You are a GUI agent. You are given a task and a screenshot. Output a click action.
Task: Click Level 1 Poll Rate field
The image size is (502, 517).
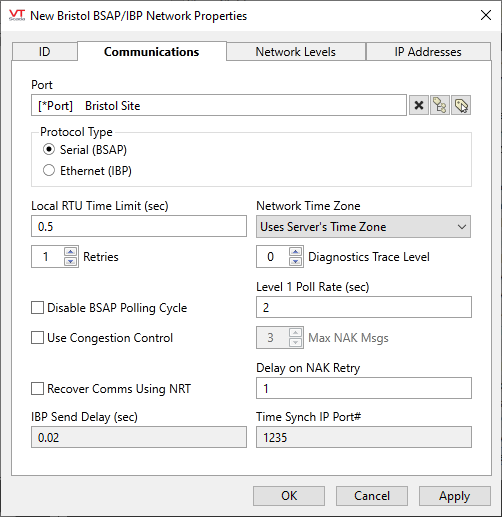(364, 307)
